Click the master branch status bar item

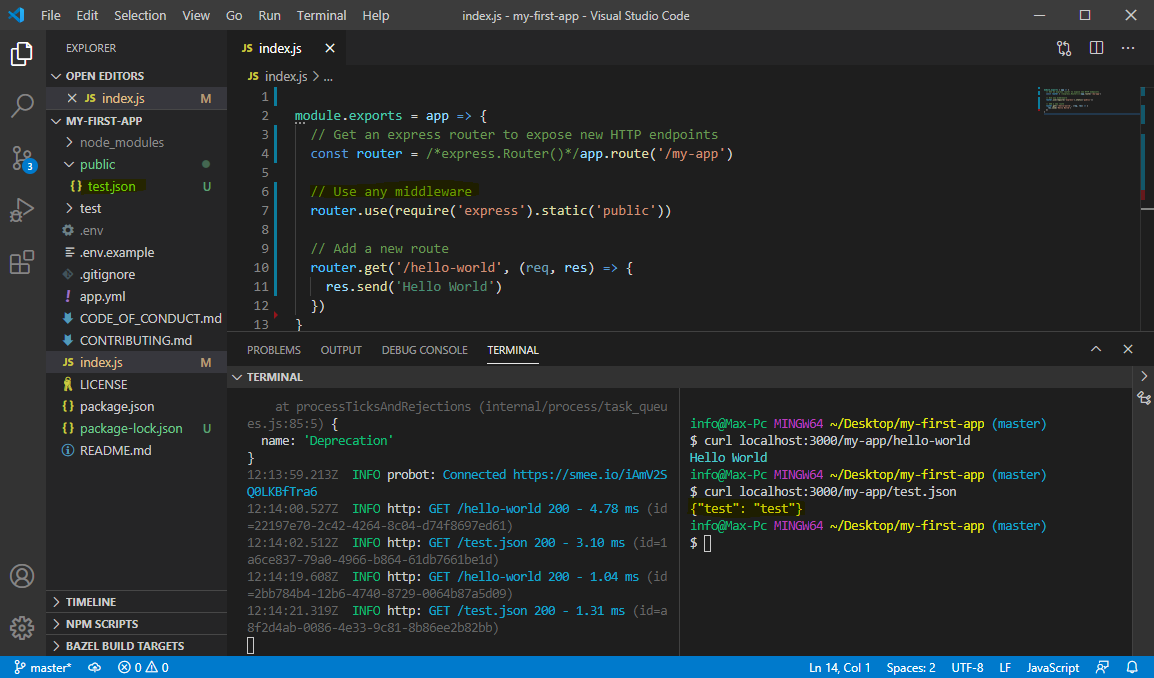(43, 668)
